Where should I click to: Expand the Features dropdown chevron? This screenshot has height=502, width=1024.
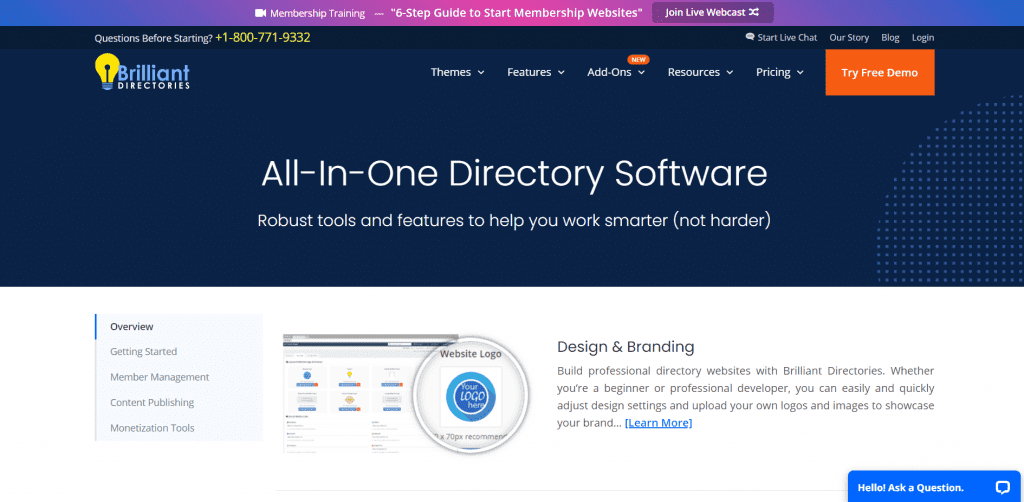tap(561, 72)
